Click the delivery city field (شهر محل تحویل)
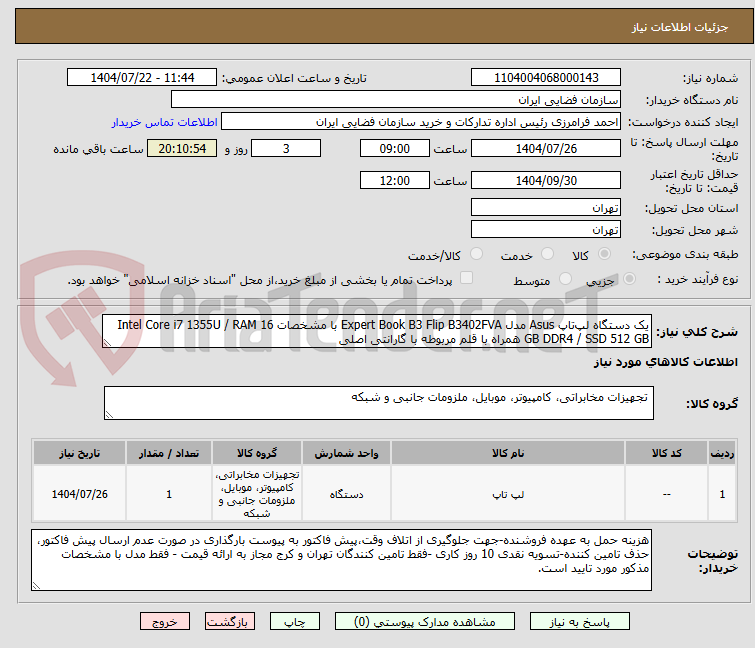The width and height of the screenshot is (755, 648). (546, 230)
